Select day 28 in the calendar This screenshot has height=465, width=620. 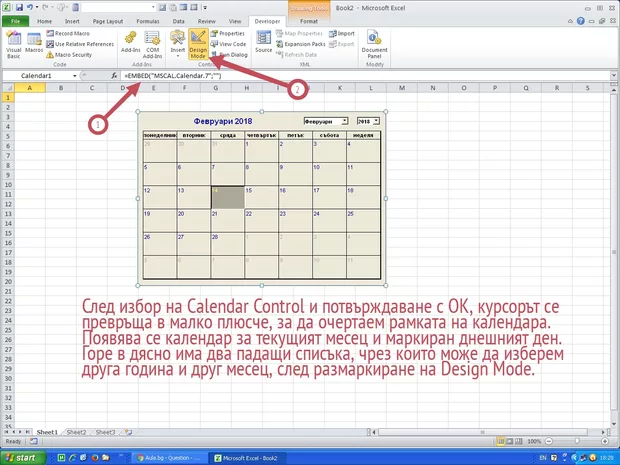point(228,244)
